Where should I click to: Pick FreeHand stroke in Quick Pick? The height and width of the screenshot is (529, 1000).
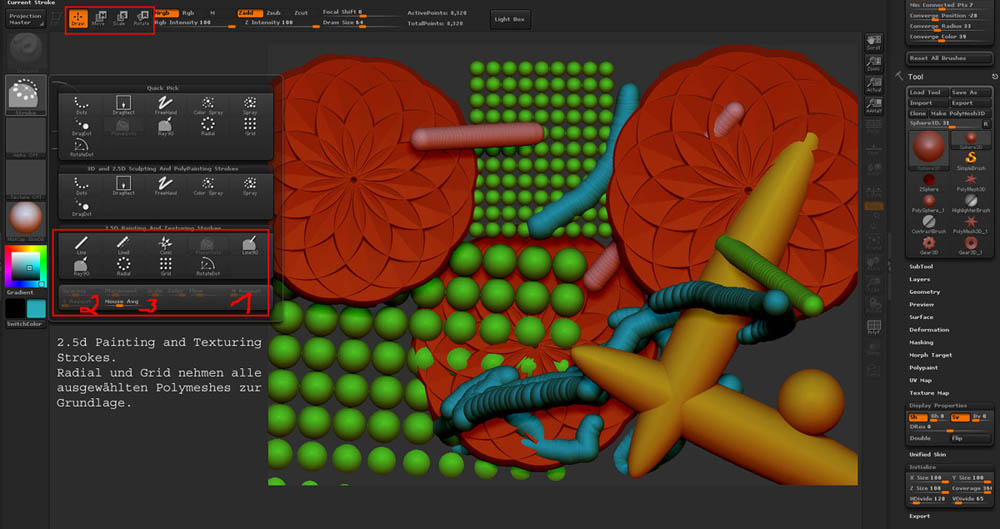166,105
